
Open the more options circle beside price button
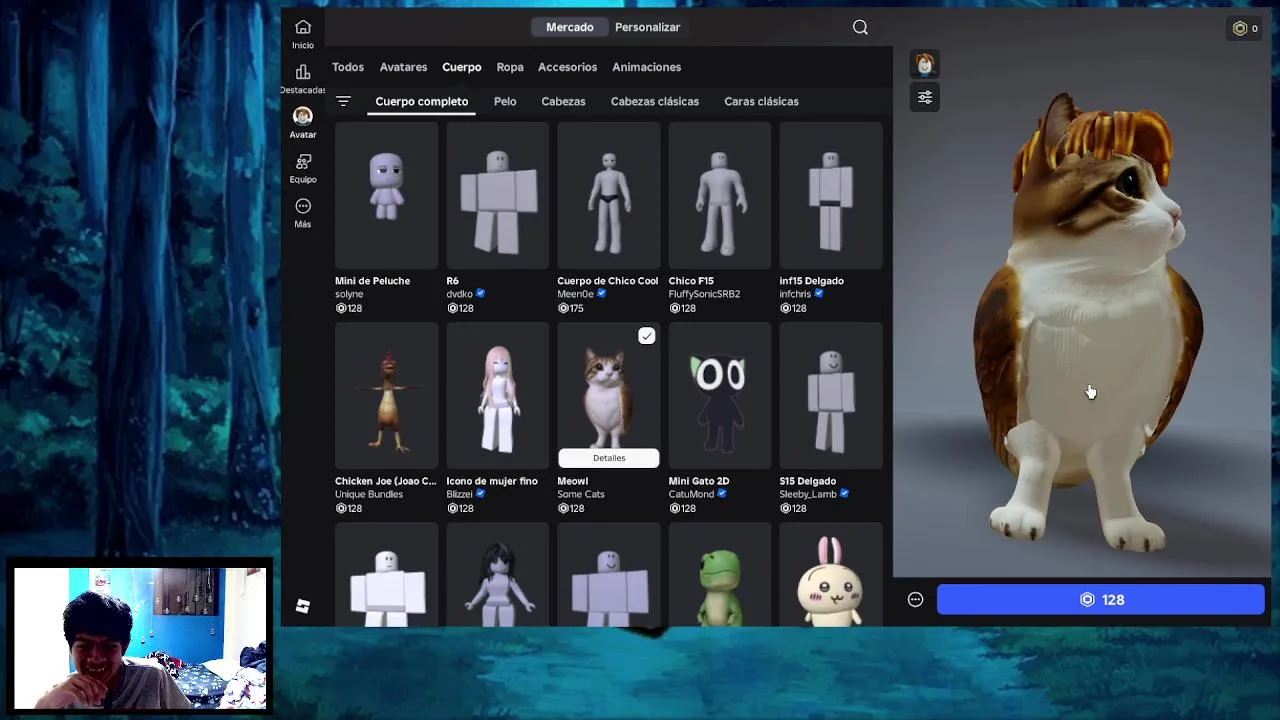[x=915, y=599]
